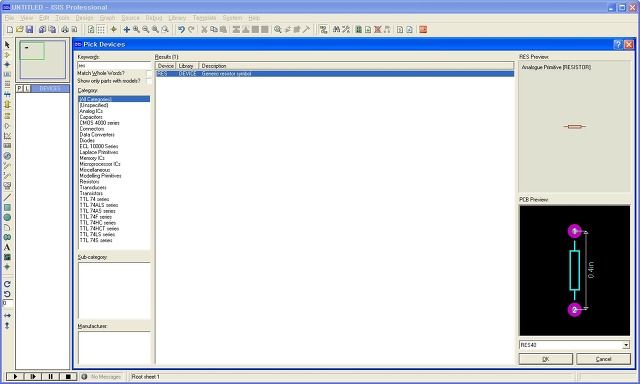
Task: Select Capacitors category
Action: pos(91,117)
